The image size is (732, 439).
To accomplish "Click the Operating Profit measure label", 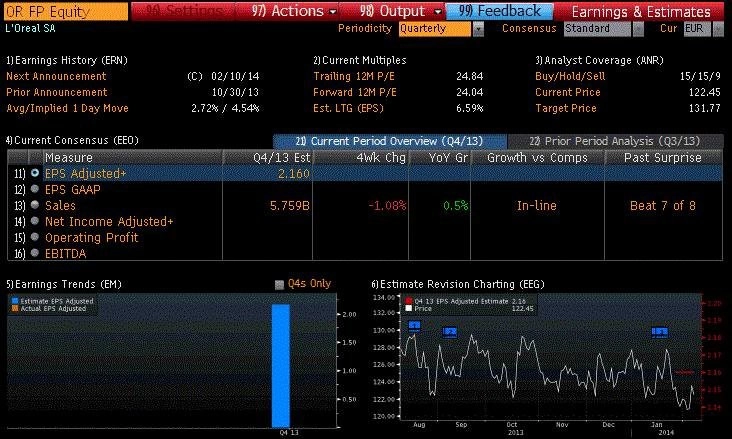I will coord(92,237).
